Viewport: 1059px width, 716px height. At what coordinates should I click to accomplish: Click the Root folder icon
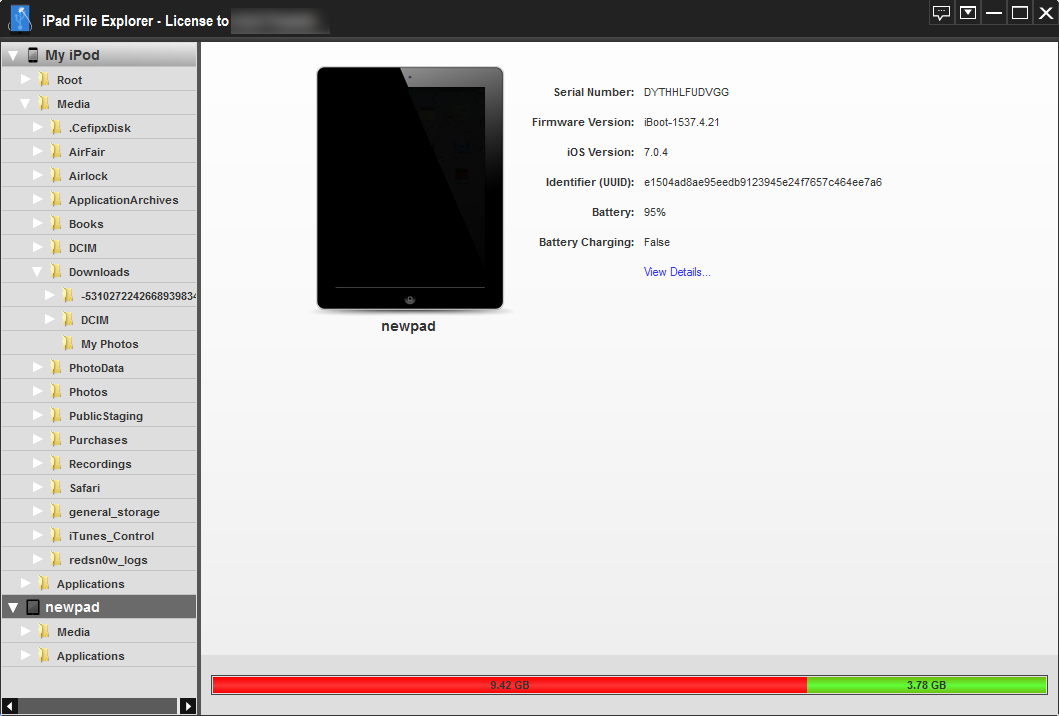pos(45,80)
